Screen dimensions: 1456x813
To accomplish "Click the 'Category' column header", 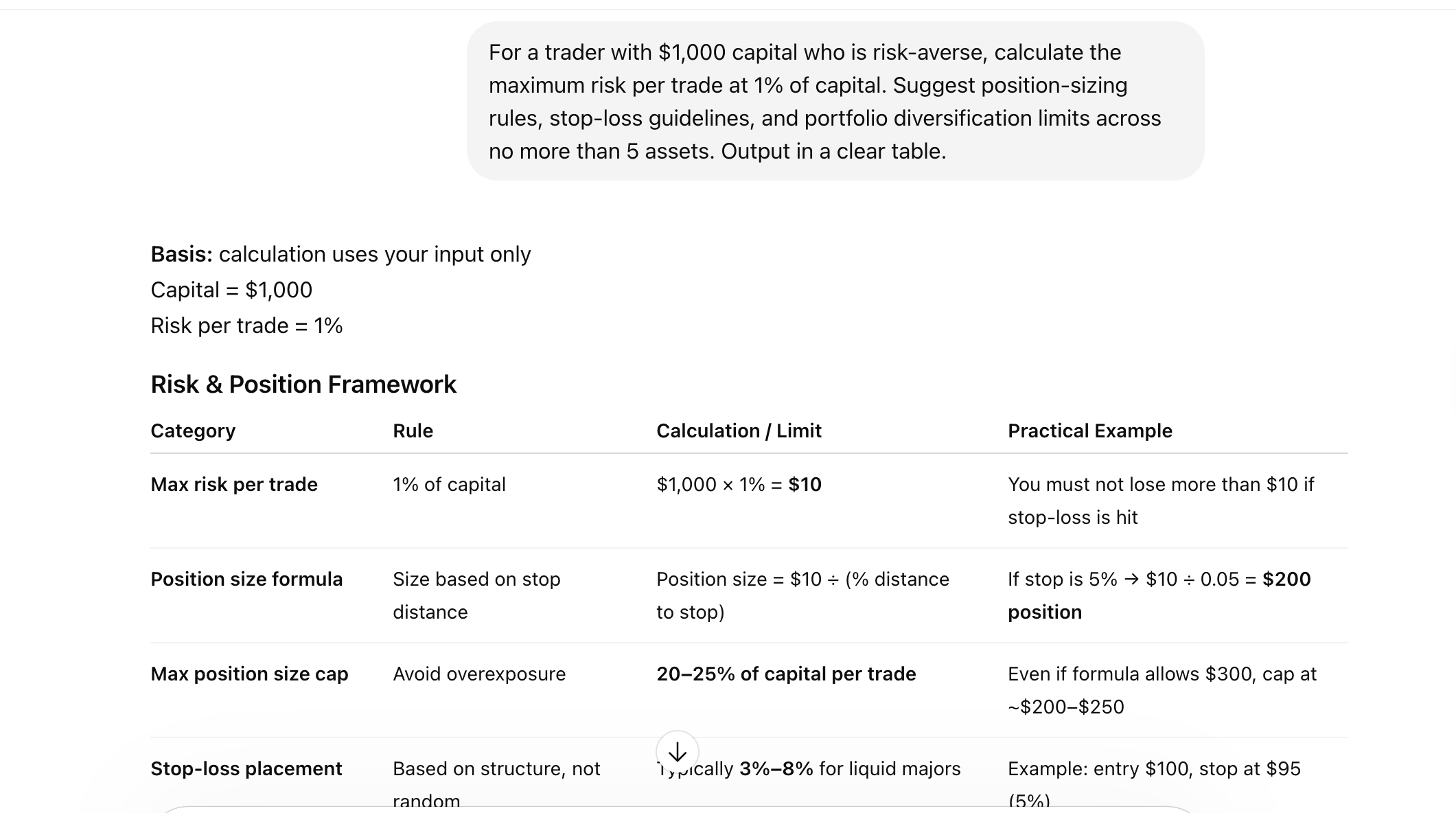I will pos(193,431).
